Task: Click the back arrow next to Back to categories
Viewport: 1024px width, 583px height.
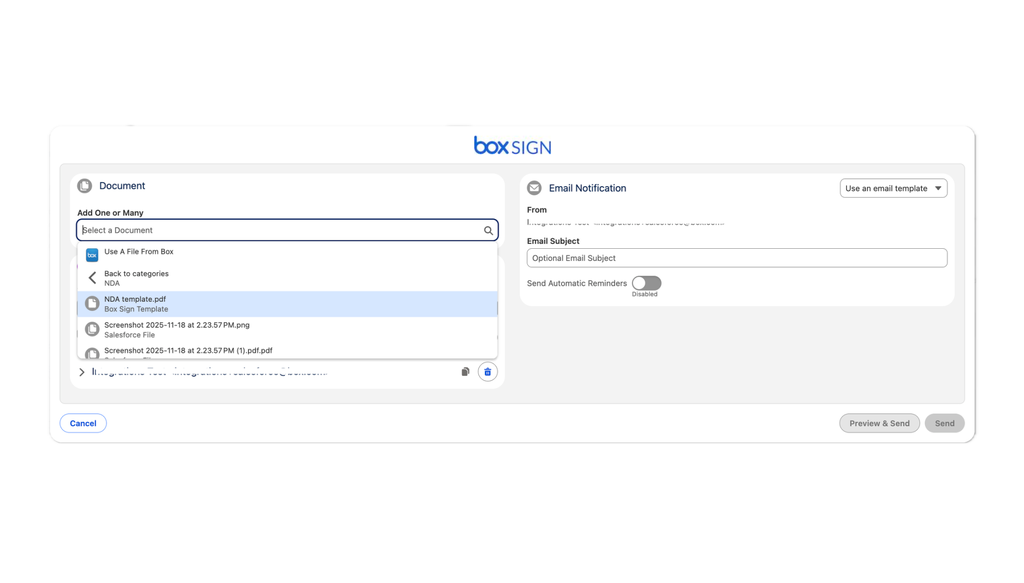Action: 92,278
